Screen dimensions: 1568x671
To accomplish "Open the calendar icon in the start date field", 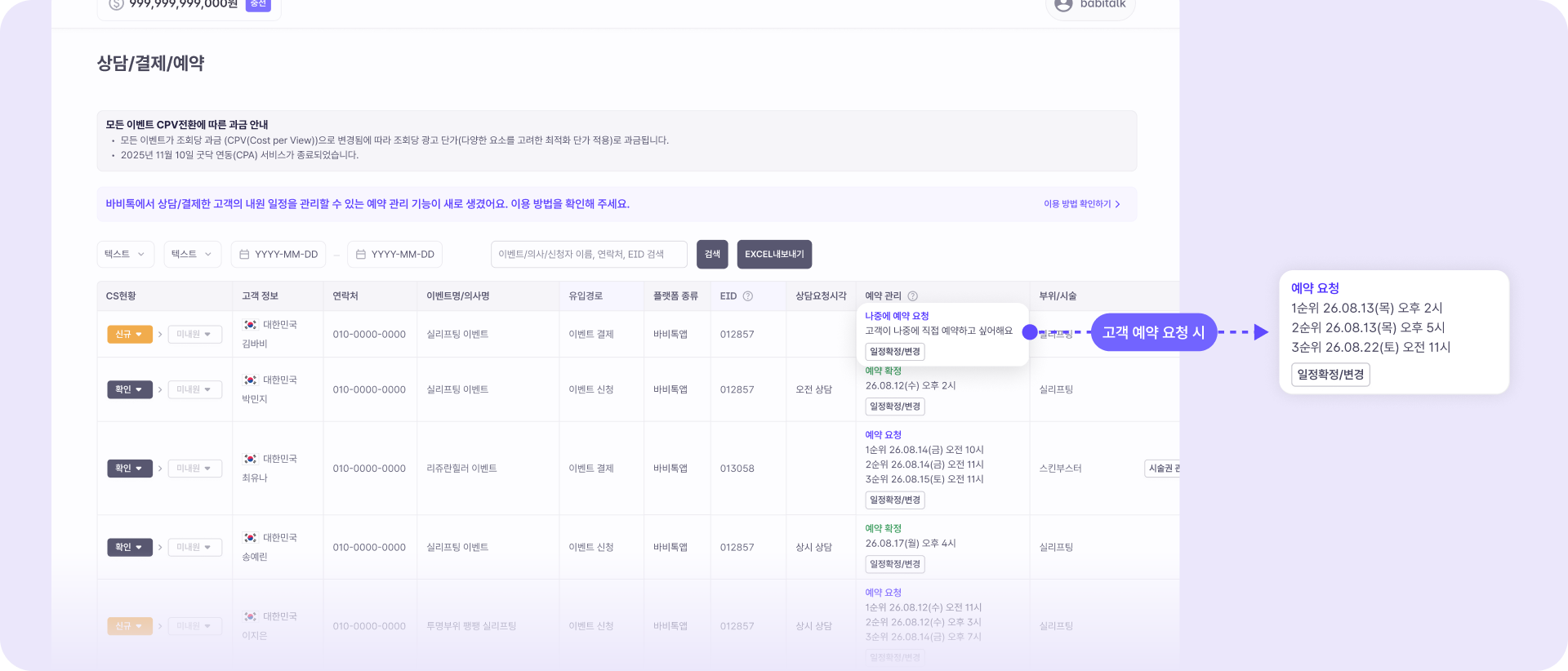I will click(x=244, y=255).
